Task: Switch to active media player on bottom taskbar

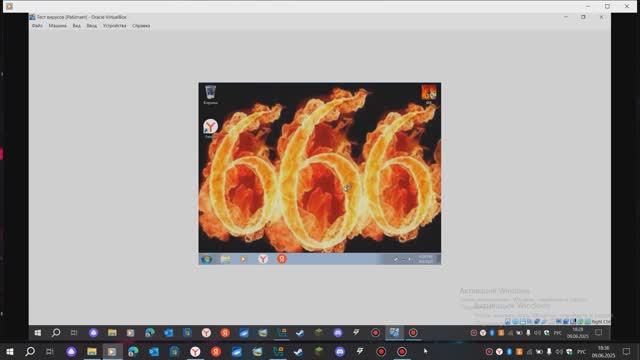Action: [x=112, y=351]
